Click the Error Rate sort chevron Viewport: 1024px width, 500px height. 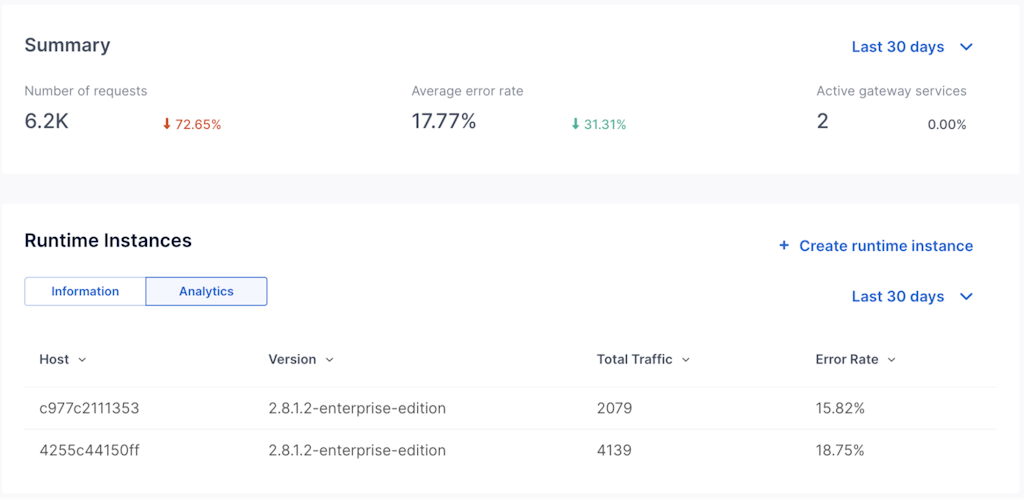coord(891,360)
